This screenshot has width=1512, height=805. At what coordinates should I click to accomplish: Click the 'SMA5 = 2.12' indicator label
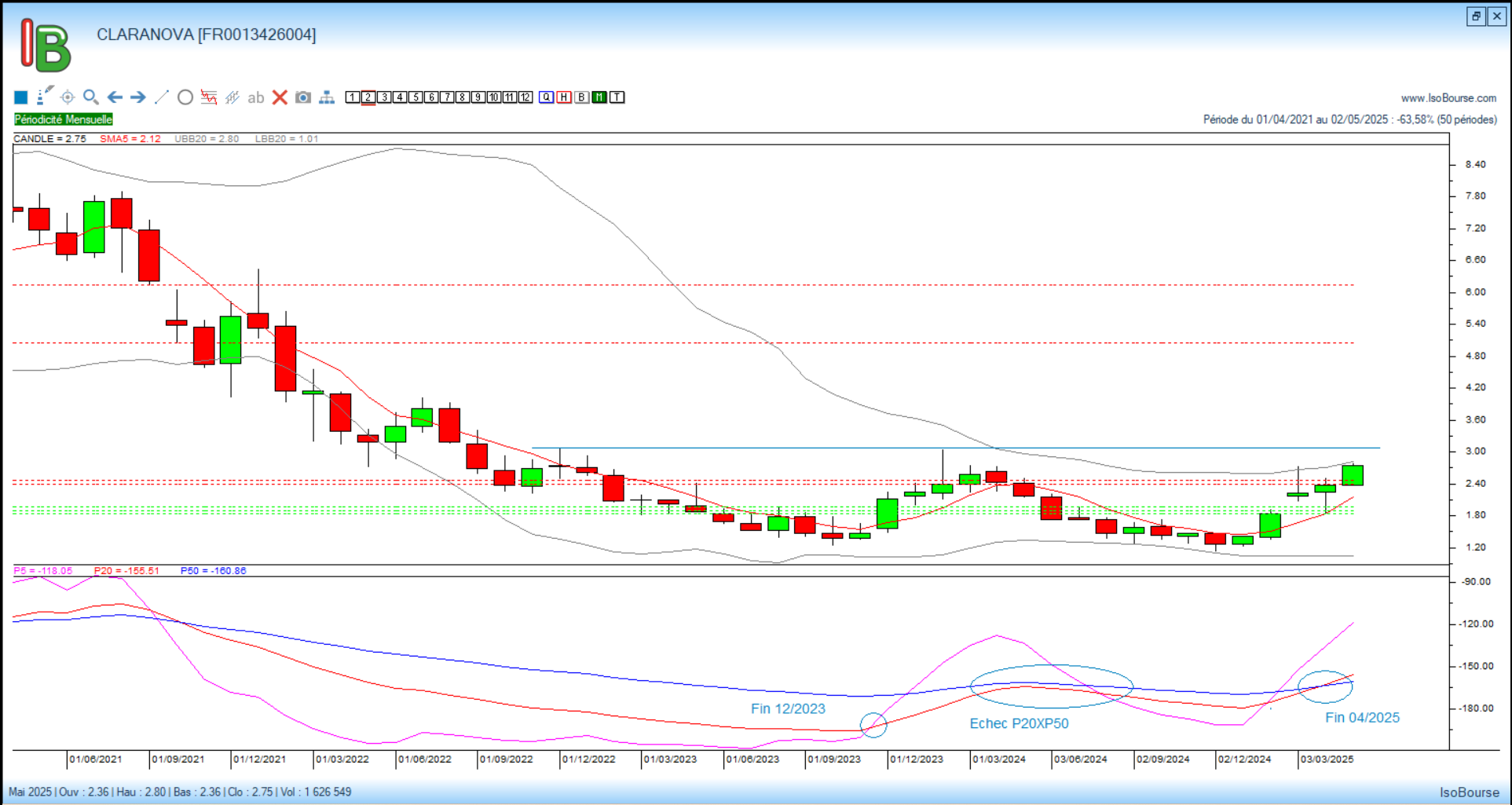[130, 139]
